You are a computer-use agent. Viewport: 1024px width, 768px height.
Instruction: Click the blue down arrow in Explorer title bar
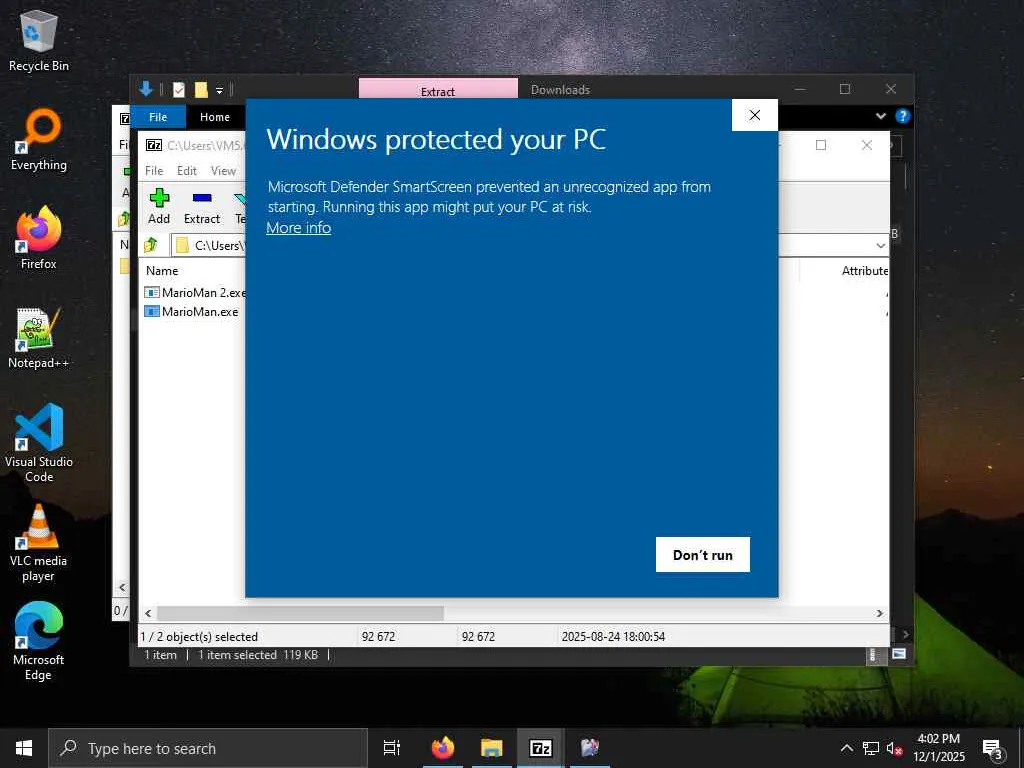pos(146,89)
